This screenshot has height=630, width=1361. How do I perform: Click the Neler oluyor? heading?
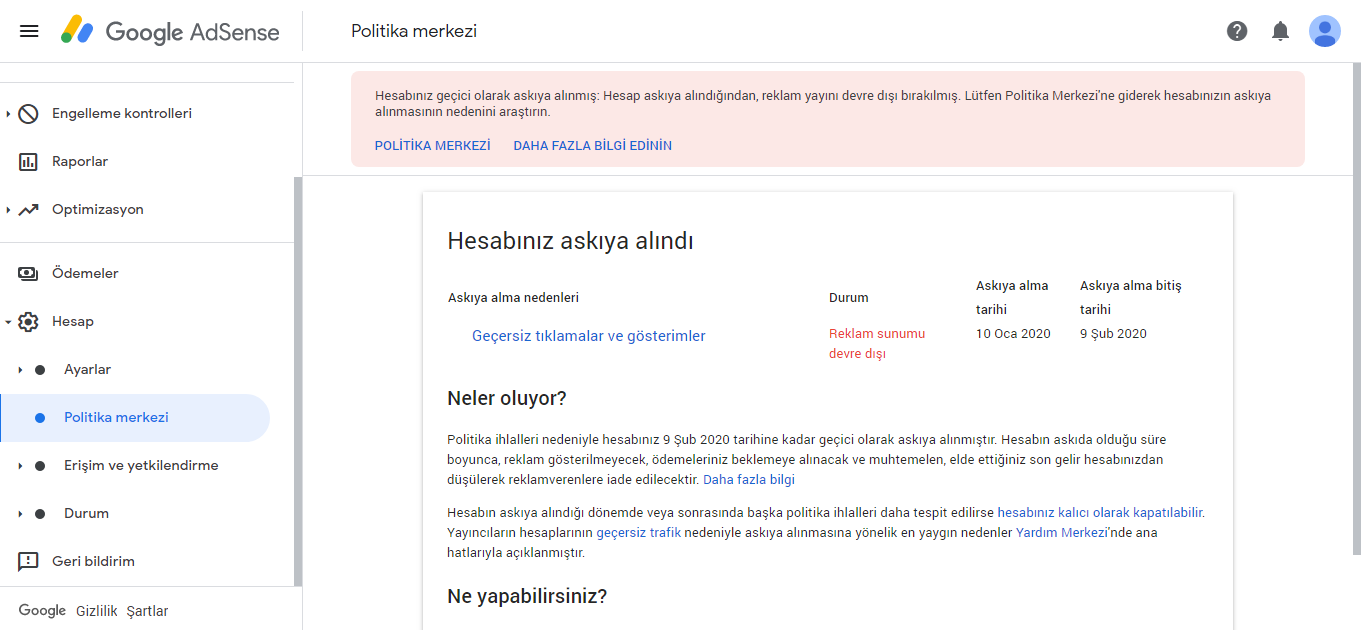pyautogui.click(x=507, y=398)
